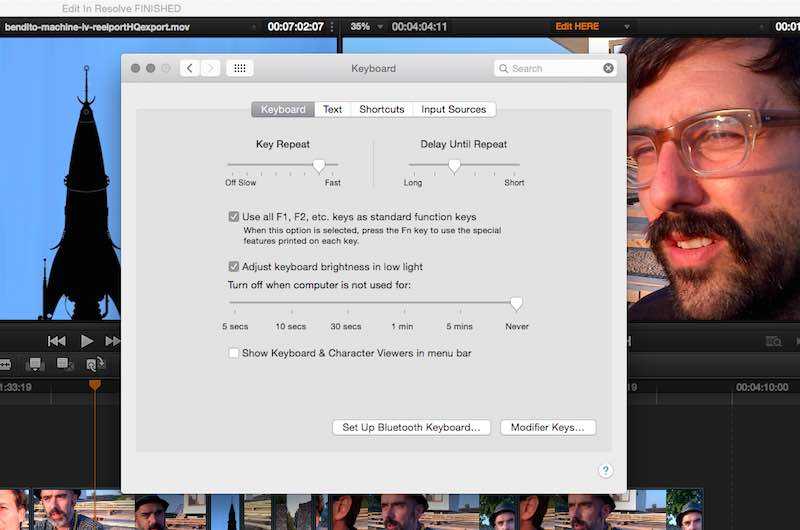Open Keyboard help question mark
This screenshot has width=800, height=530.
click(x=605, y=470)
